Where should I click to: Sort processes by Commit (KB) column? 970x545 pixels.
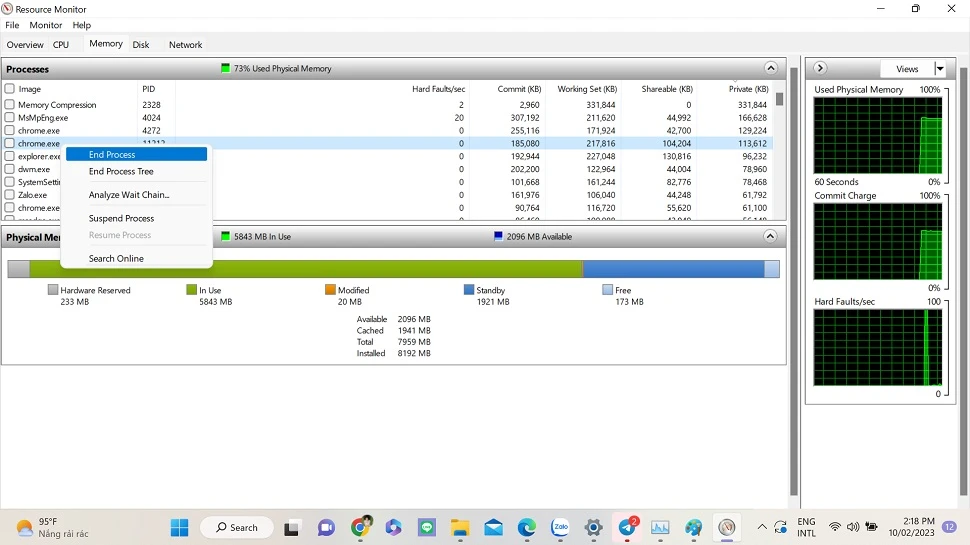(519, 89)
